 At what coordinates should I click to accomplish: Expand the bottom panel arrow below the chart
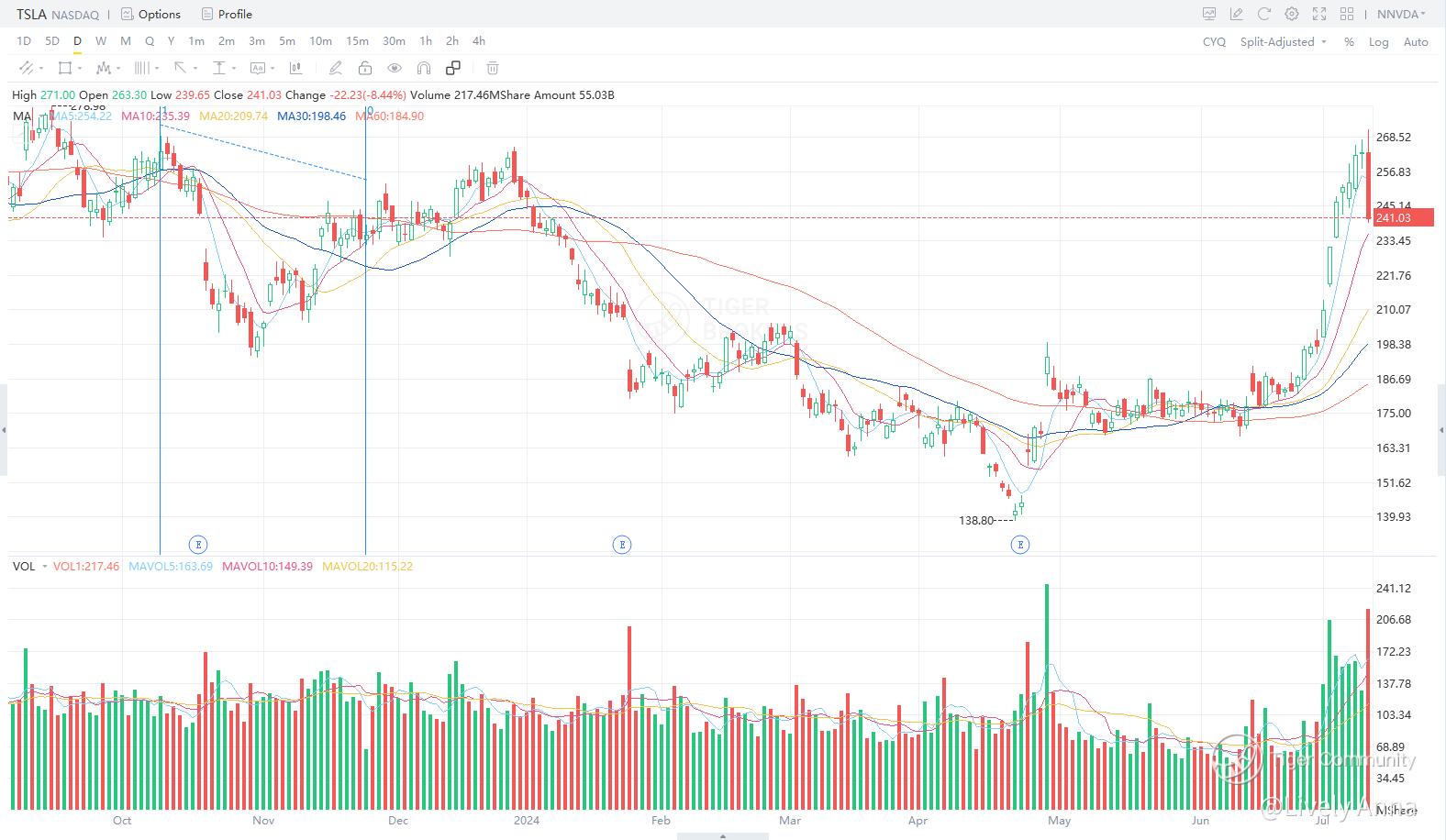[x=723, y=836]
